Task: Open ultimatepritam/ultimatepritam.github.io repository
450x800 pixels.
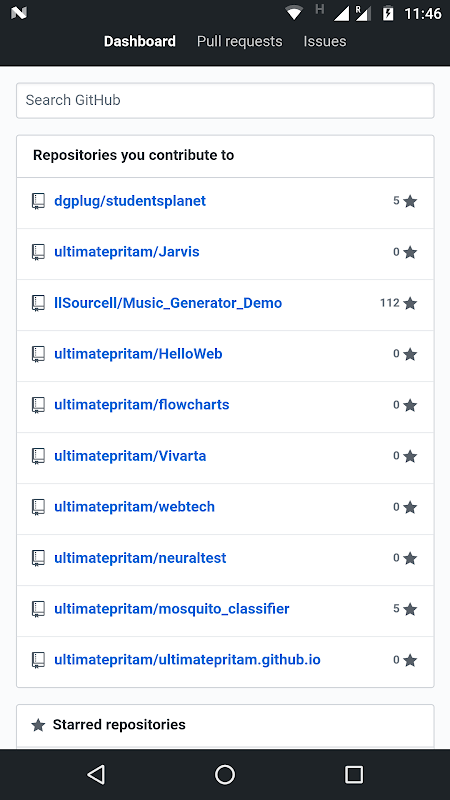Action: [187, 660]
